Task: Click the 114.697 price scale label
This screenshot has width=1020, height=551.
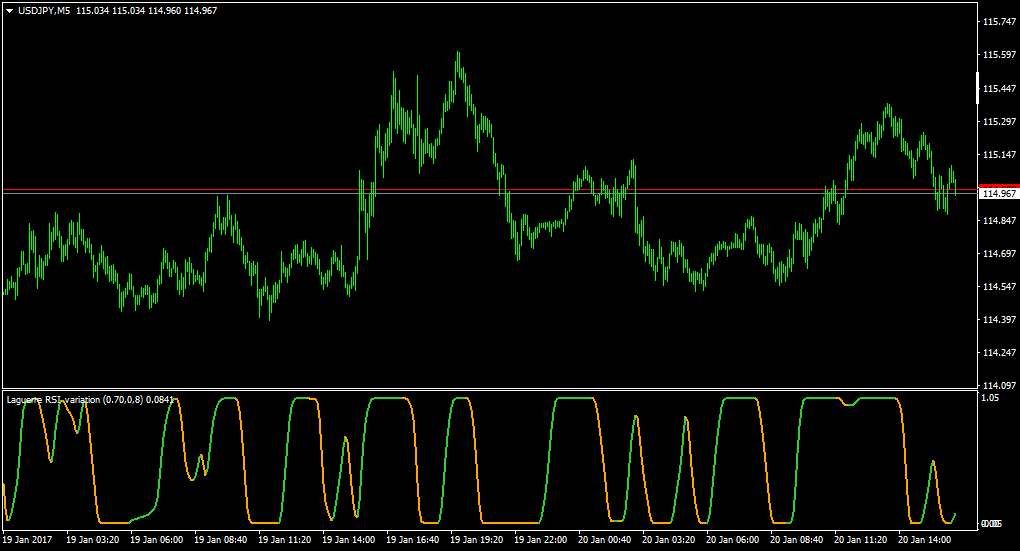Action: [999, 254]
